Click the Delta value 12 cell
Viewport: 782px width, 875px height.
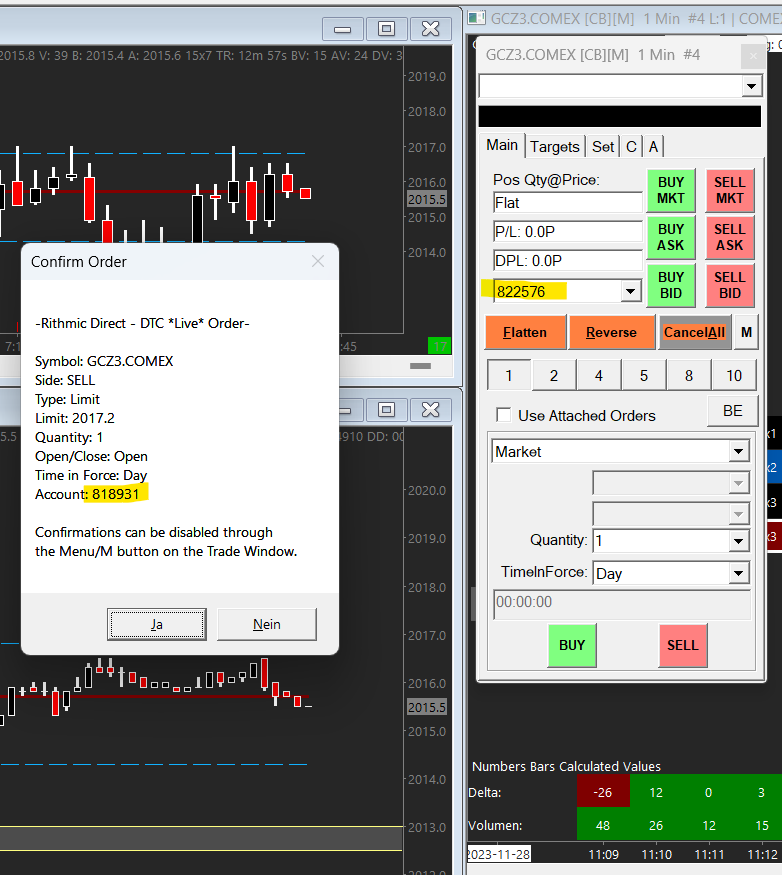[x=656, y=792]
